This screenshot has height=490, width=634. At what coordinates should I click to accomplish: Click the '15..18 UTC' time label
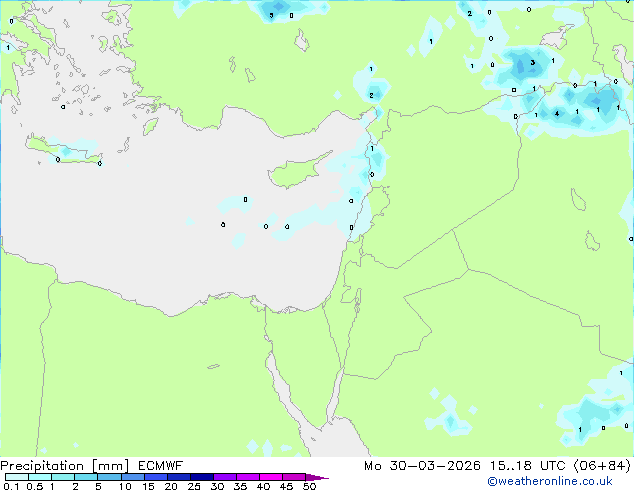click(527, 466)
